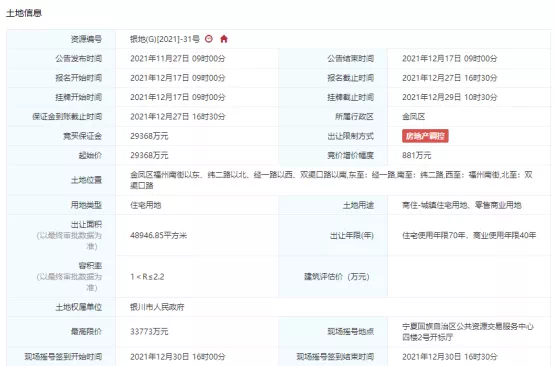Select the district value 金凤区
Viewport: 554px width, 366px height.
click(413, 117)
